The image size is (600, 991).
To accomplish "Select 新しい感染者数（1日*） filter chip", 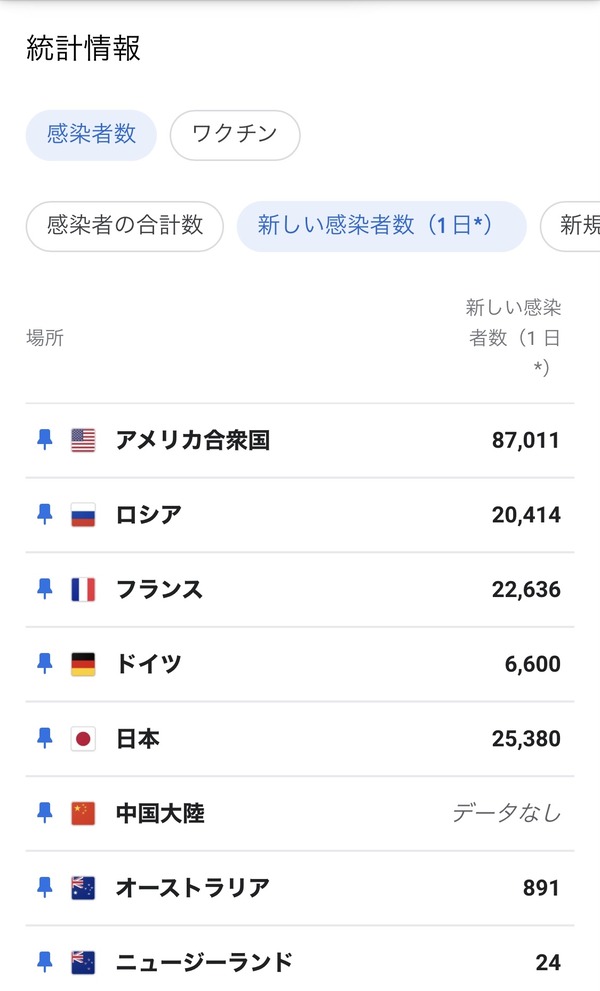I will tap(381, 226).
